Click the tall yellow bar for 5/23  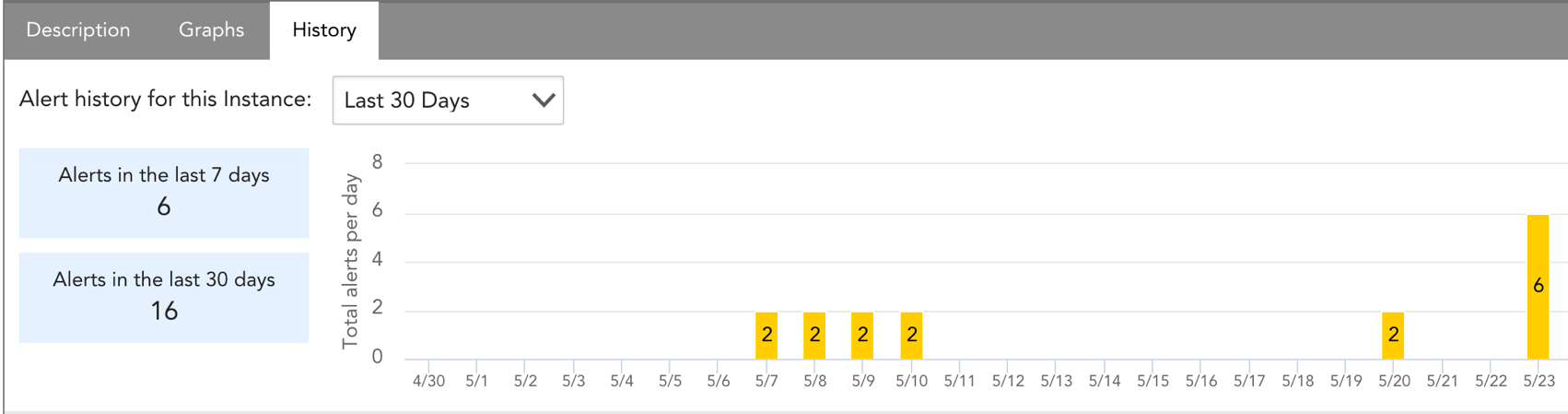(x=1538, y=287)
